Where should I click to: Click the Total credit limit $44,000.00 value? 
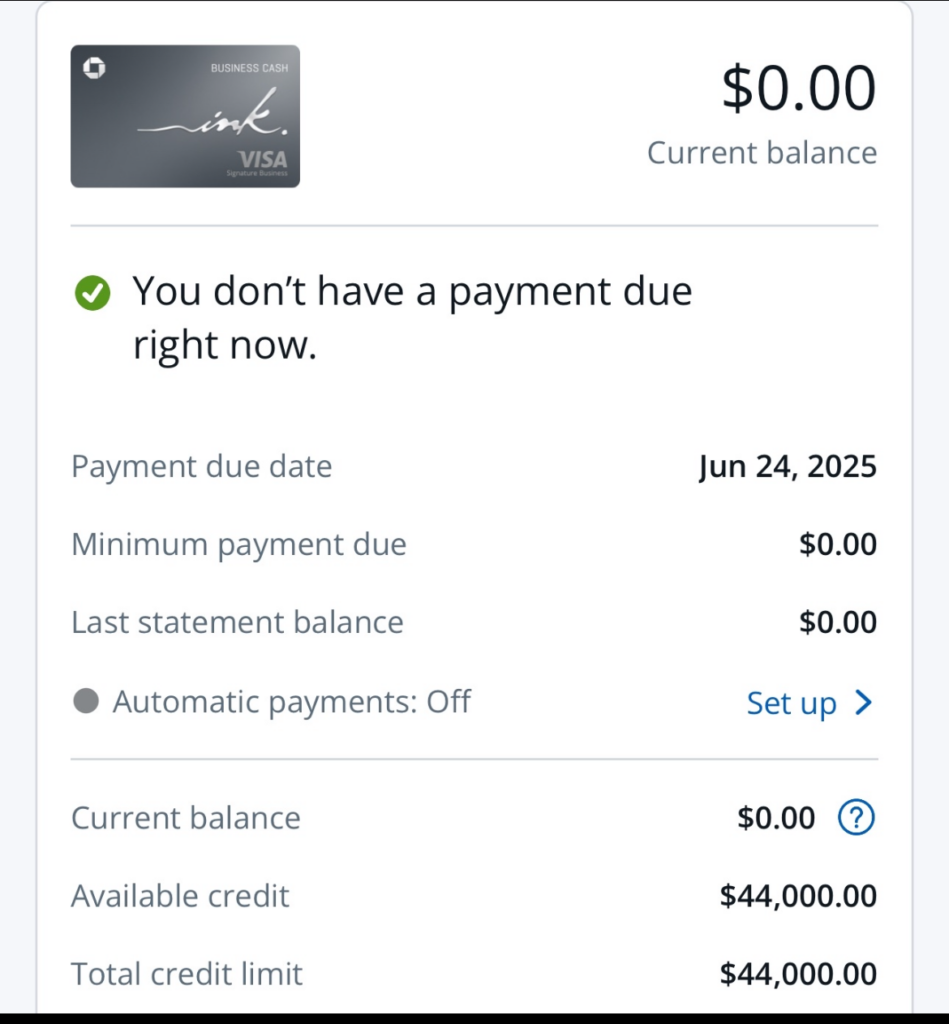(x=797, y=974)
